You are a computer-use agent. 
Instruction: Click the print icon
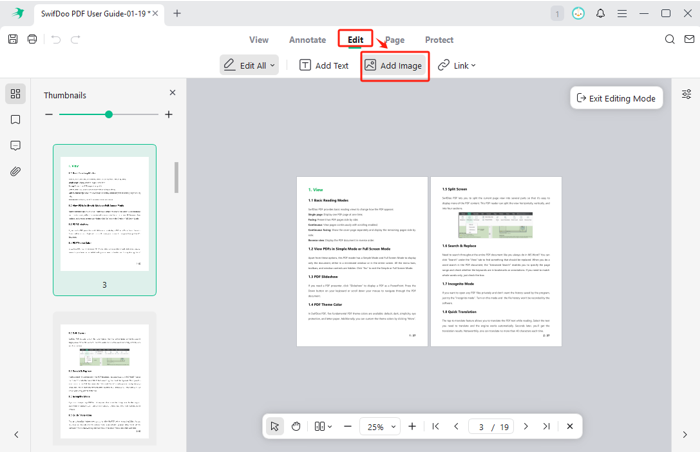click(32, 39)
